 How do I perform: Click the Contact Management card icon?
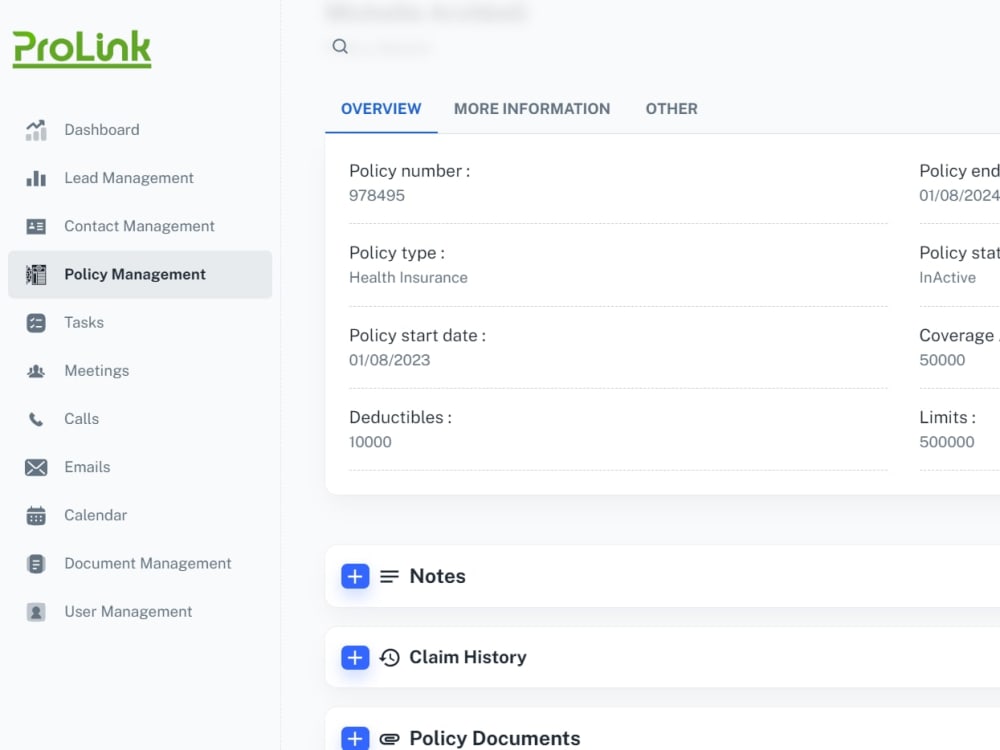coord(36,226)
